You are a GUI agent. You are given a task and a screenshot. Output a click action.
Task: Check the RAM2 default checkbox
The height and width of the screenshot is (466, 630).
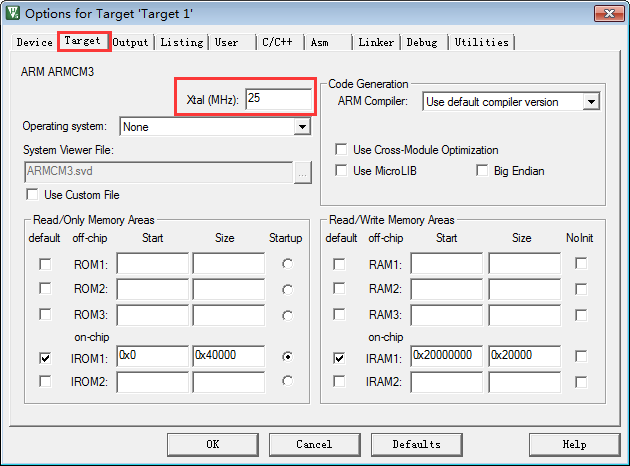pos(339,288)
